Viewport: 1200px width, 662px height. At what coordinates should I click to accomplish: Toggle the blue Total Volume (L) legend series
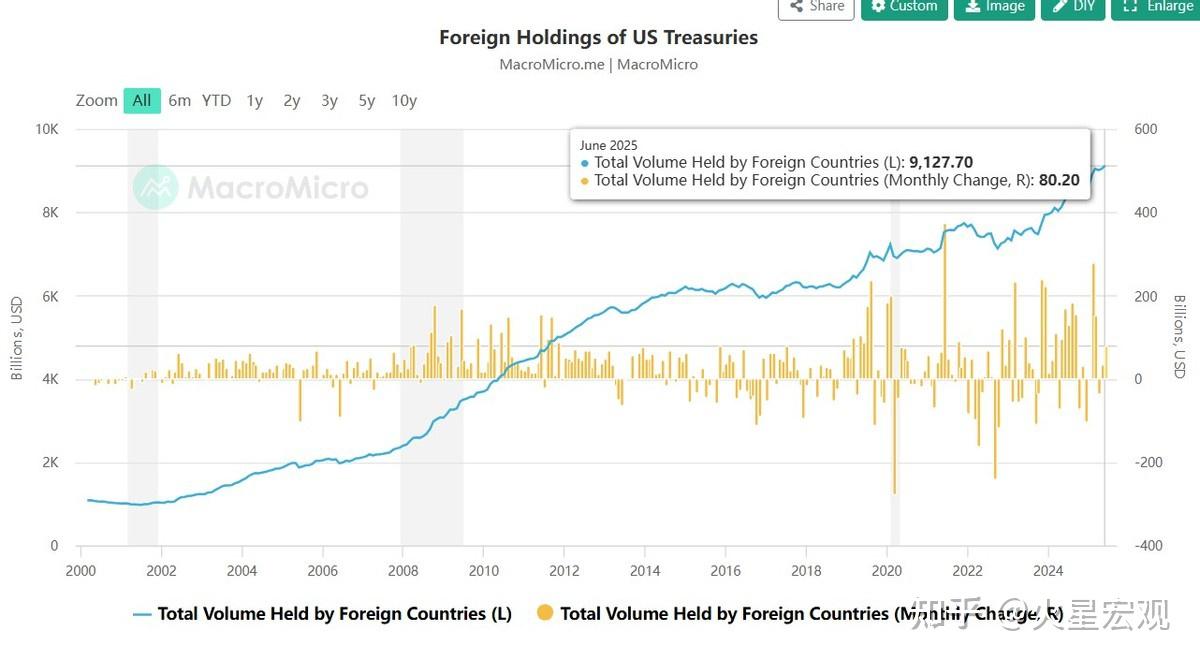point(334,614)
